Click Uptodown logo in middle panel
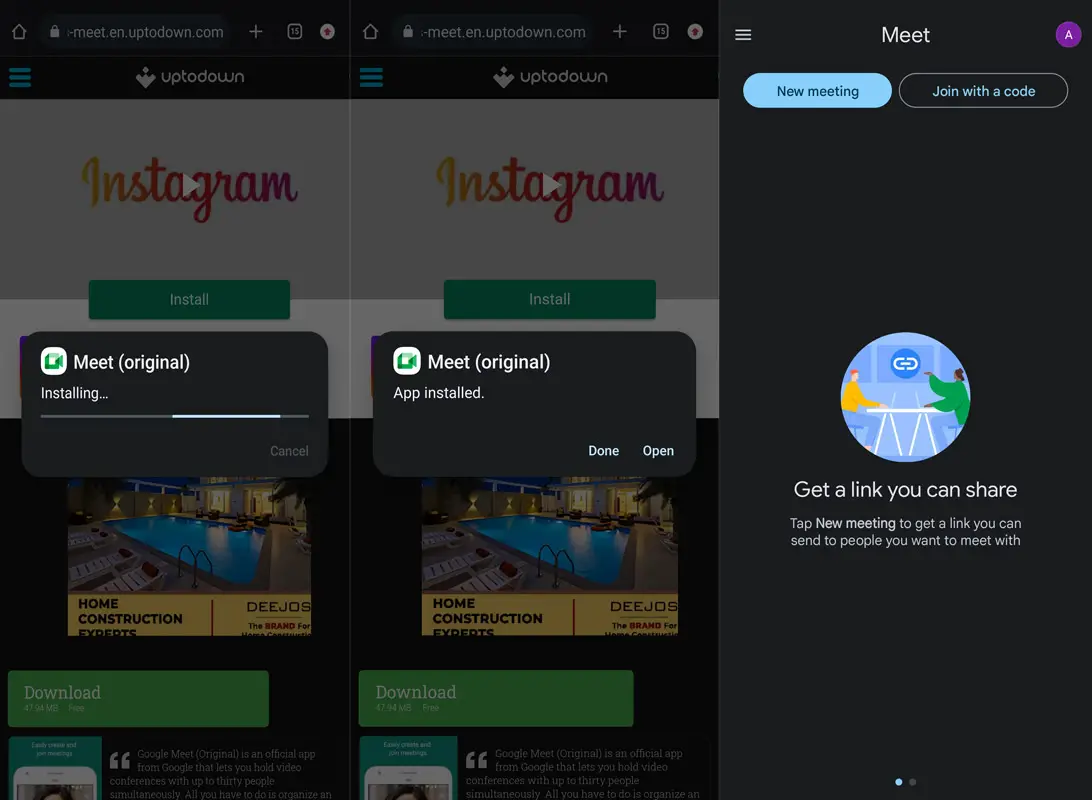This screenshot has width=1092, height=800. [x=550, y=77]
